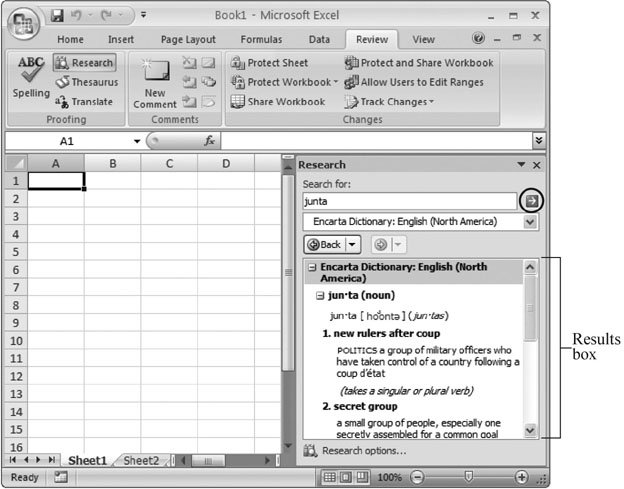Switch to Page Break Preview in status bar
The width and height of the screenshot is (624, 489).
pyautogui.click(x=362, y=477)
